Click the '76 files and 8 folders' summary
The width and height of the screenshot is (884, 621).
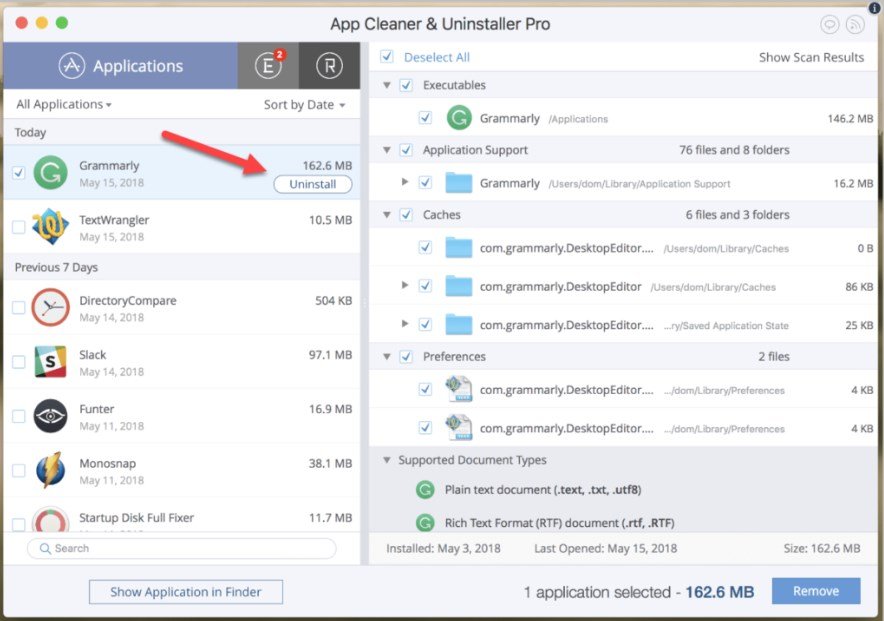[x=734, y=150]
